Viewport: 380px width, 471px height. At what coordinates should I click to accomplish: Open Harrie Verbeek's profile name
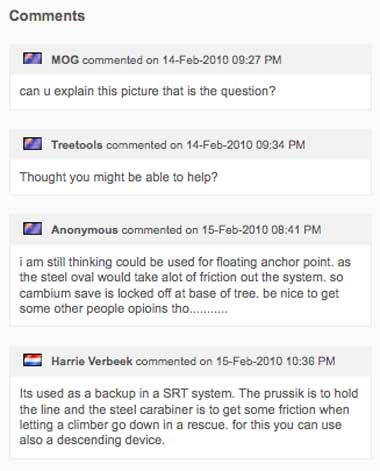point(92,361)
